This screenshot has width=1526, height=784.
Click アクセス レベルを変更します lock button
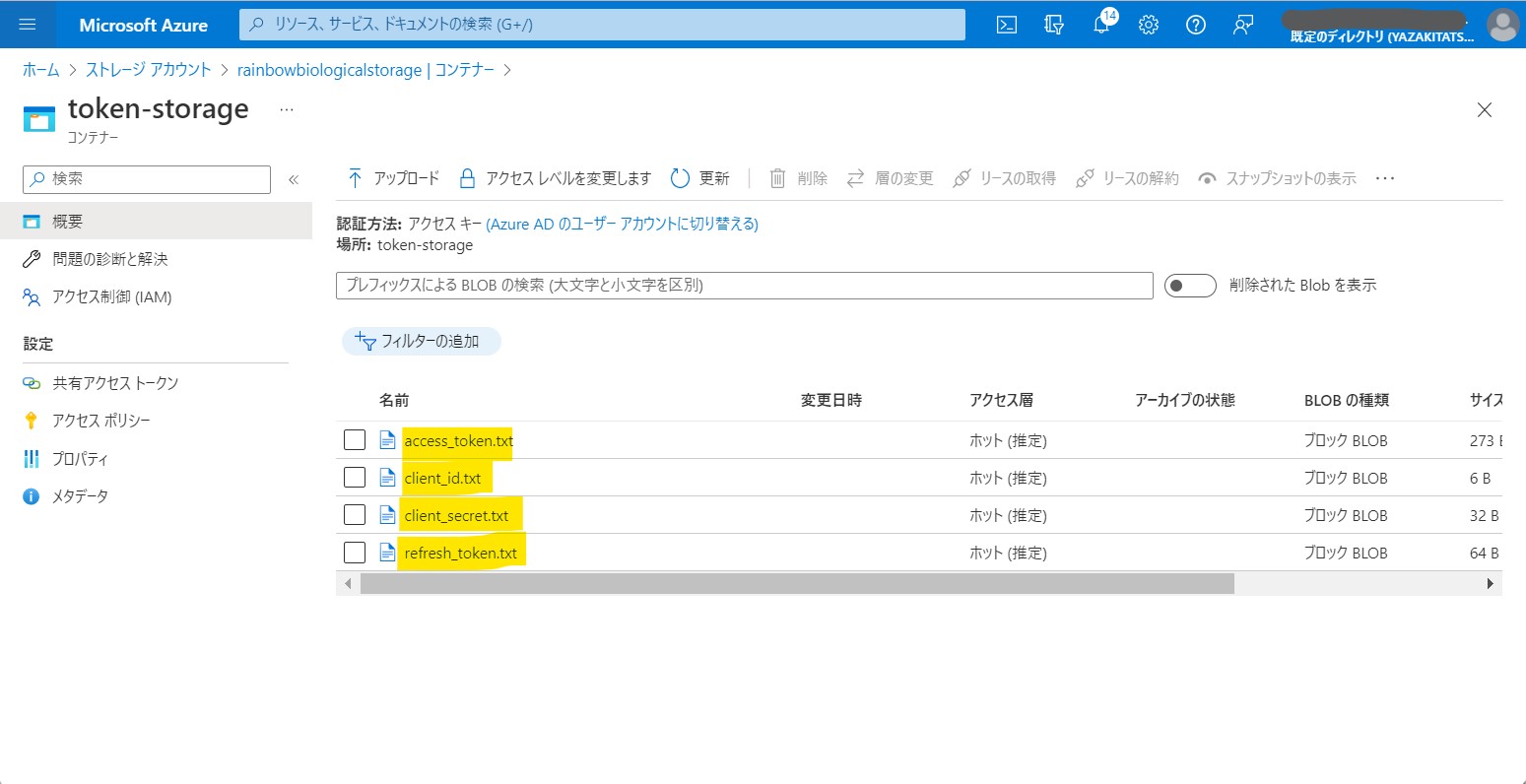pos(556,178)
